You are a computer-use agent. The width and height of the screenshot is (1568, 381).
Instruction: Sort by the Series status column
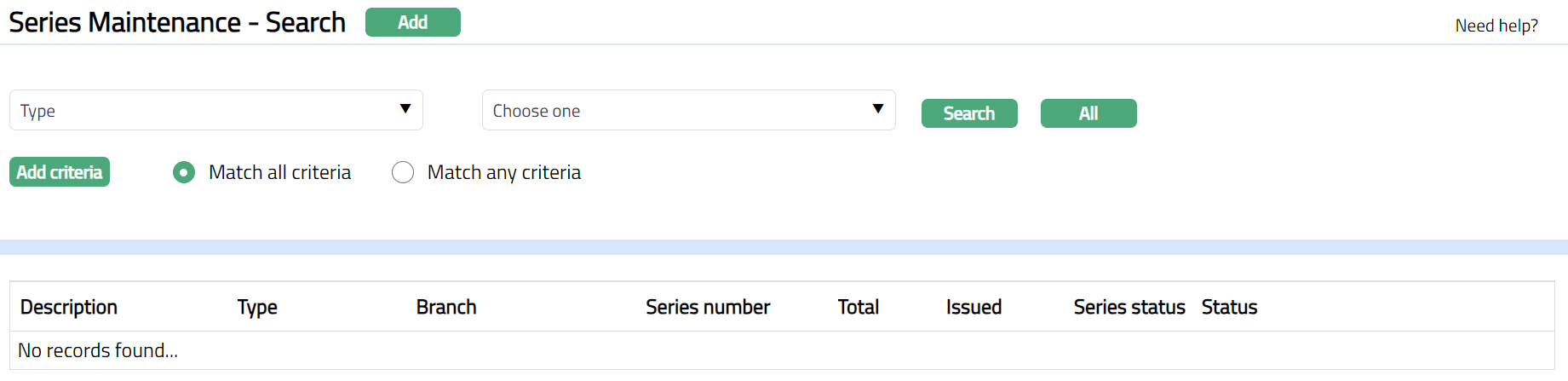pyautogui.click(x=1129, y=307)
